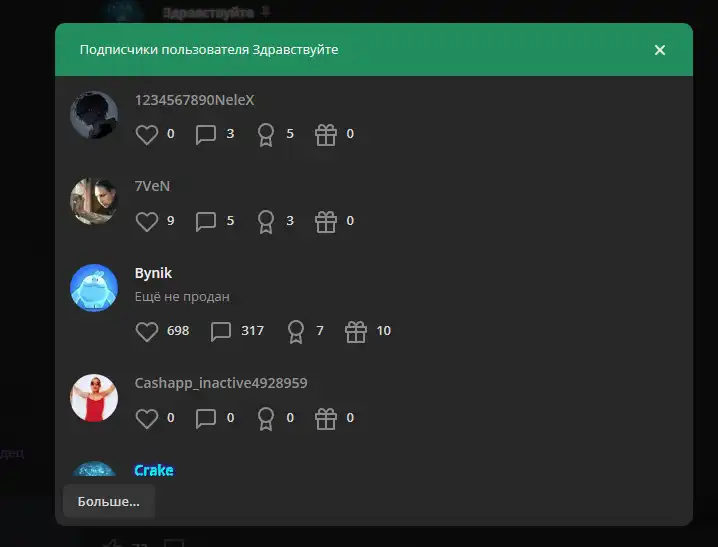
Task: Click the messages count 317
Action: pos(252,330)
